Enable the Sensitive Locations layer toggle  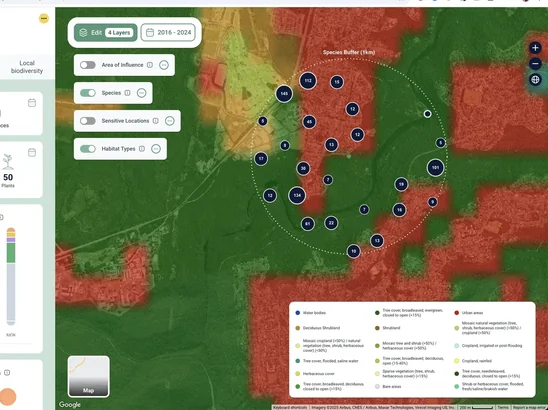(87, 121)
